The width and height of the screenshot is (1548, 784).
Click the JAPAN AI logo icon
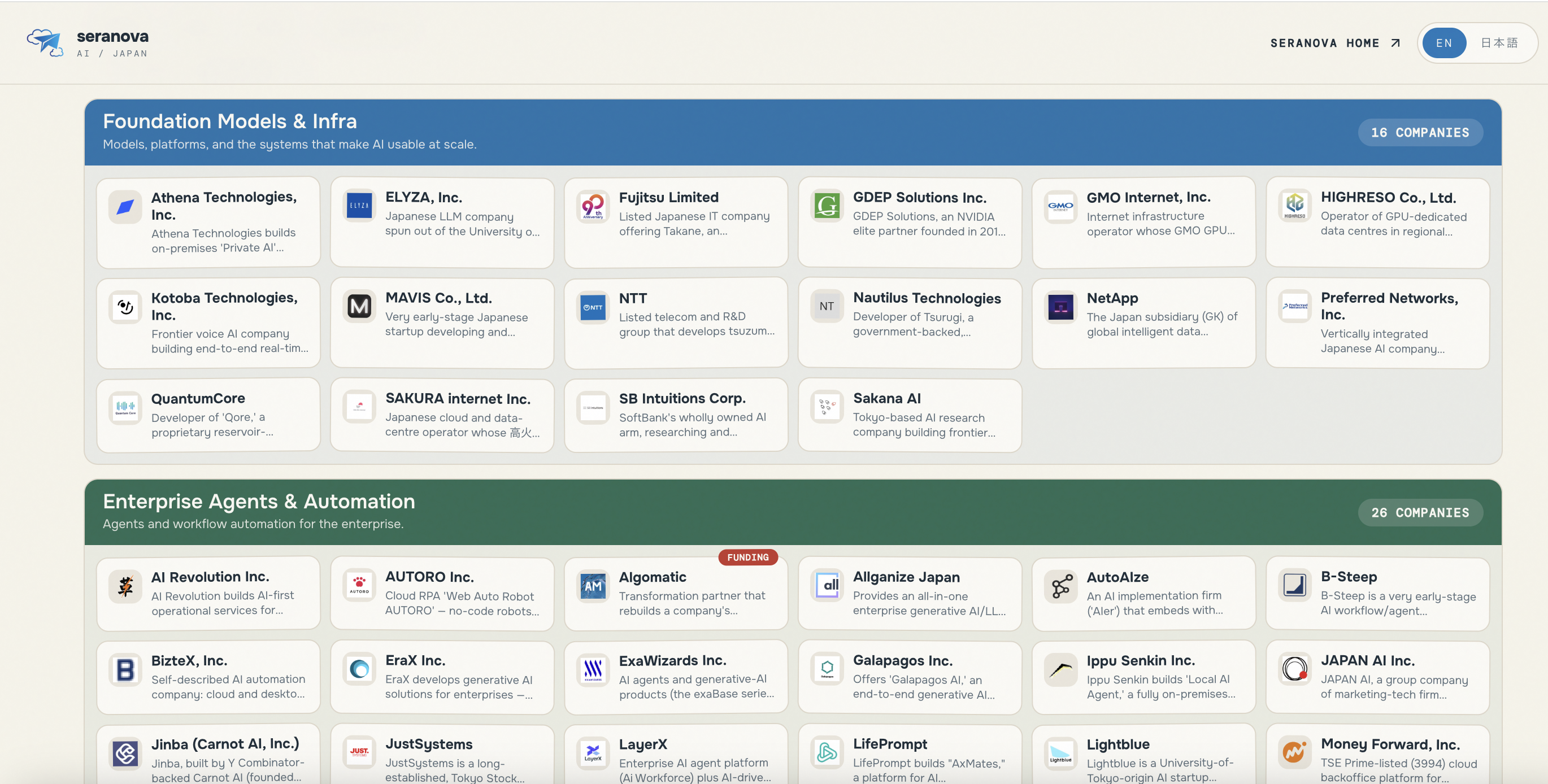tap(1295, 669)
